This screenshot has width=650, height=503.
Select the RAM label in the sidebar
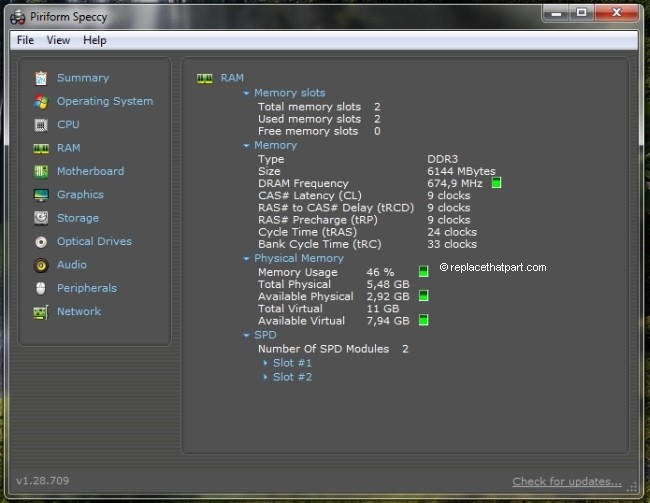point(68,148)
